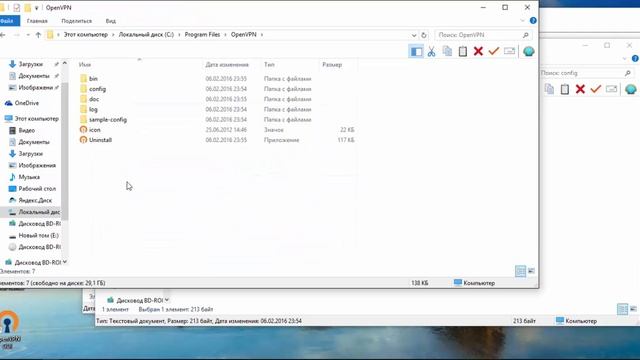Expand breadcrumb arrow after Этот компьютер
Image resolution: width=640 pixels, height=360 pixels.
point(113,35)
